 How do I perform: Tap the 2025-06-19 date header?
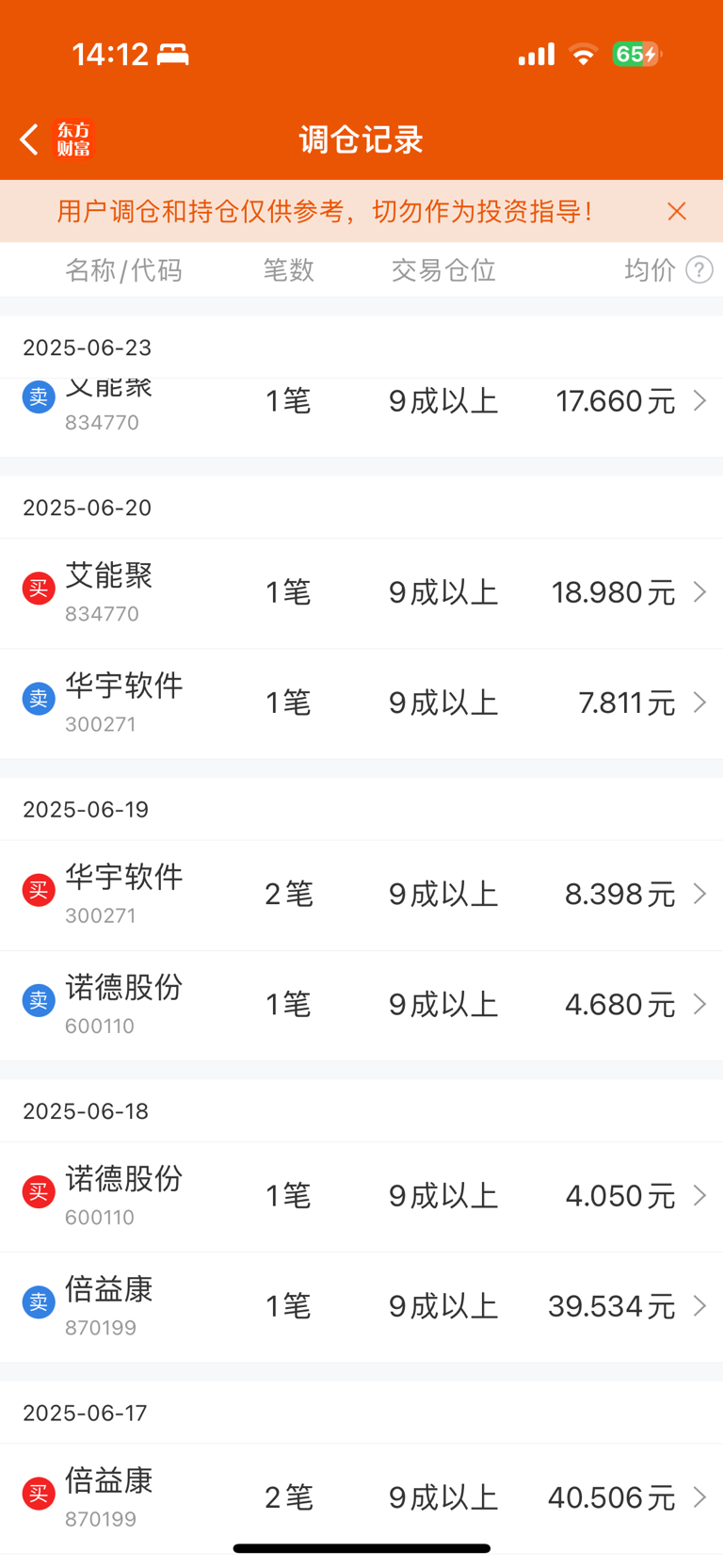tap(86, 810)
